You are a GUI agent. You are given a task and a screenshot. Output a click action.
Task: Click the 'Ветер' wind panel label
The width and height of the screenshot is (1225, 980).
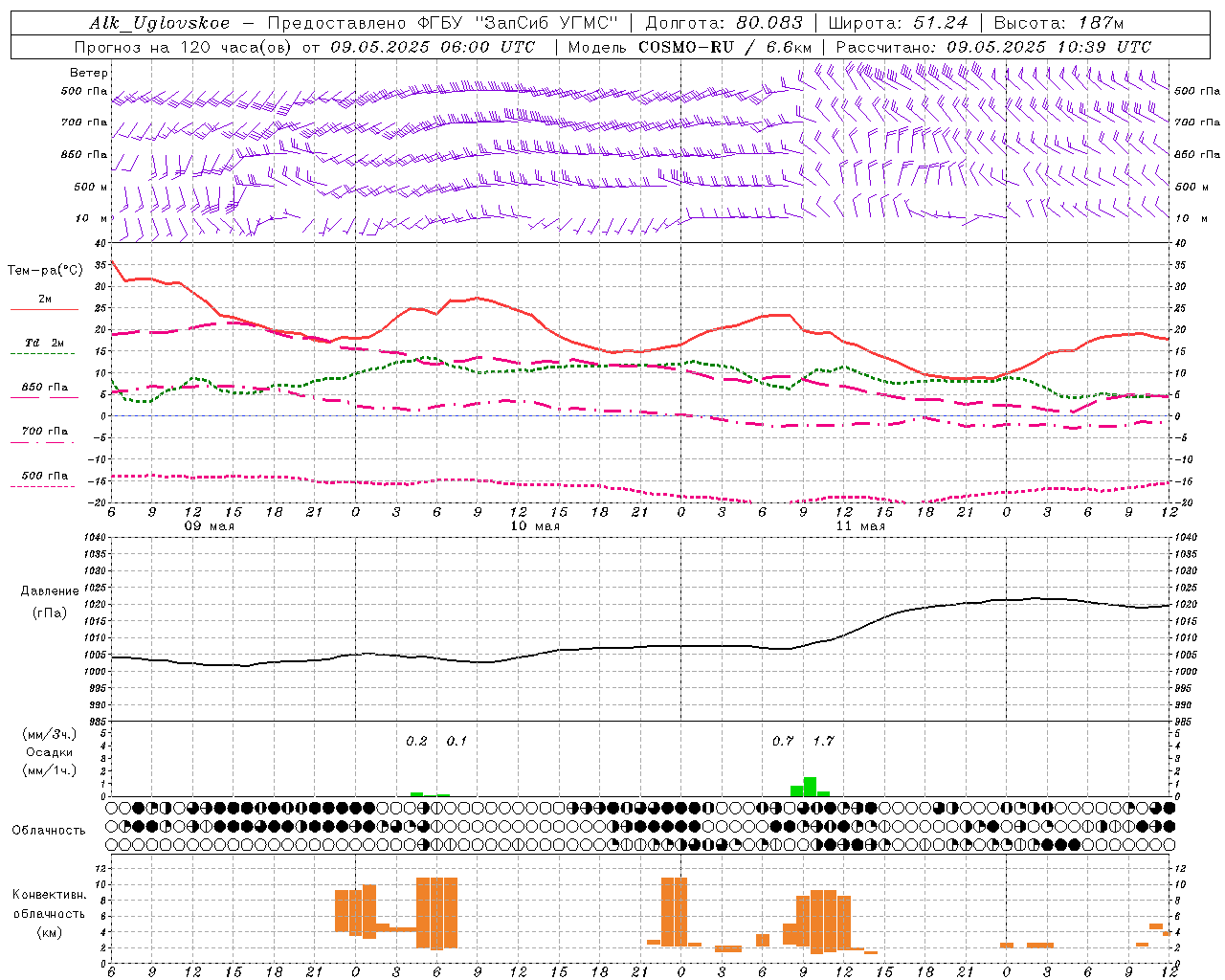pos(89,73)
